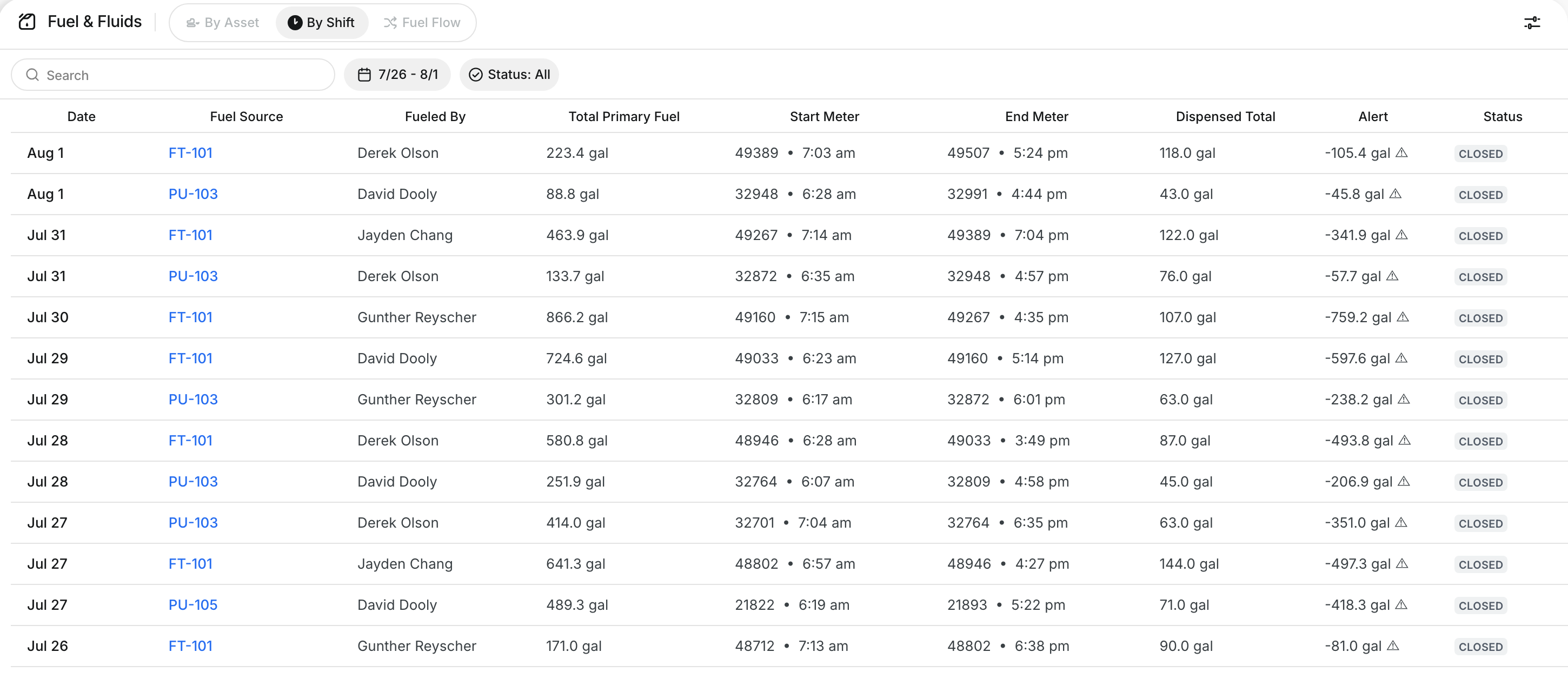Select the By Shift tab
The width and height of the screenshot is (1568, 692).
tap(321, 23)
